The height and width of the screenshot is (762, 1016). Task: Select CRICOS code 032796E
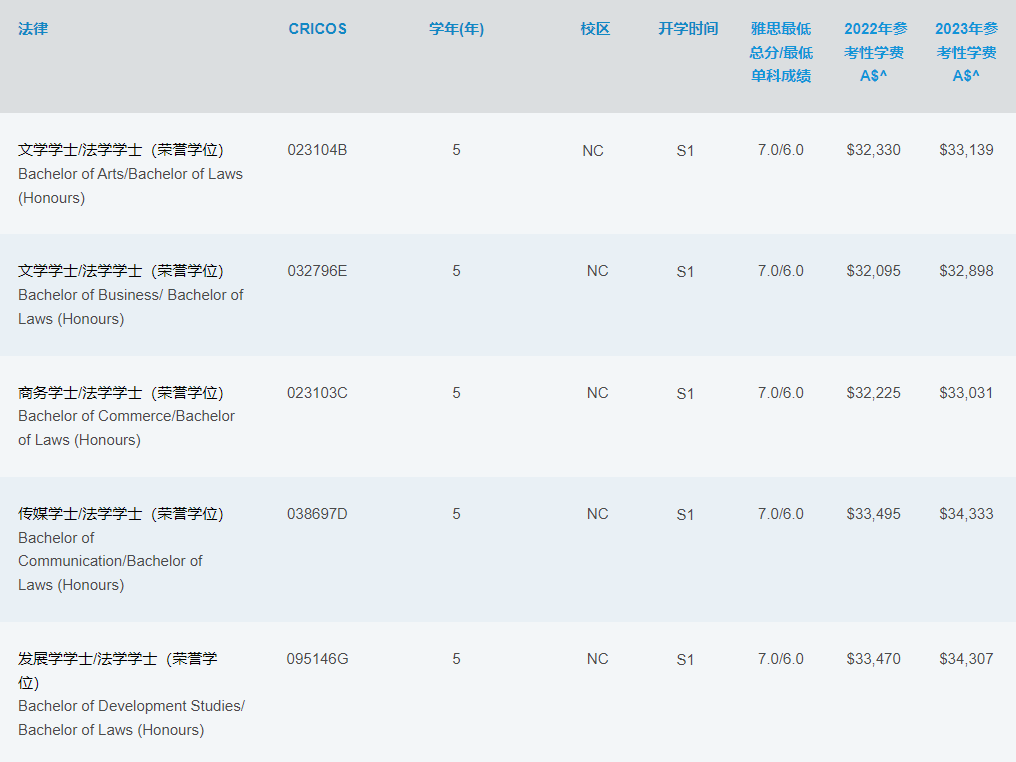318,271
